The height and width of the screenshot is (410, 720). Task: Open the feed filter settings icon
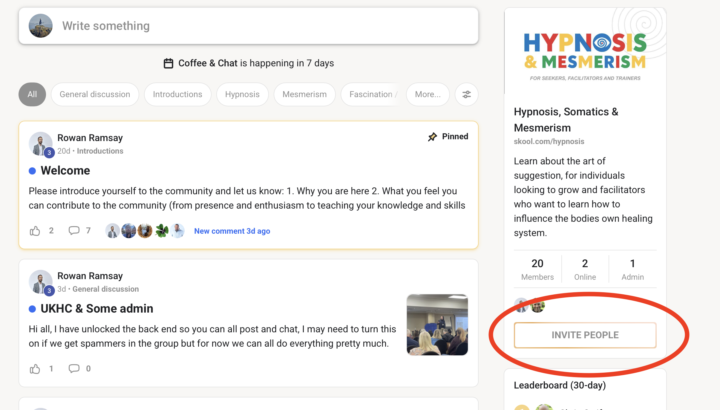466,94
